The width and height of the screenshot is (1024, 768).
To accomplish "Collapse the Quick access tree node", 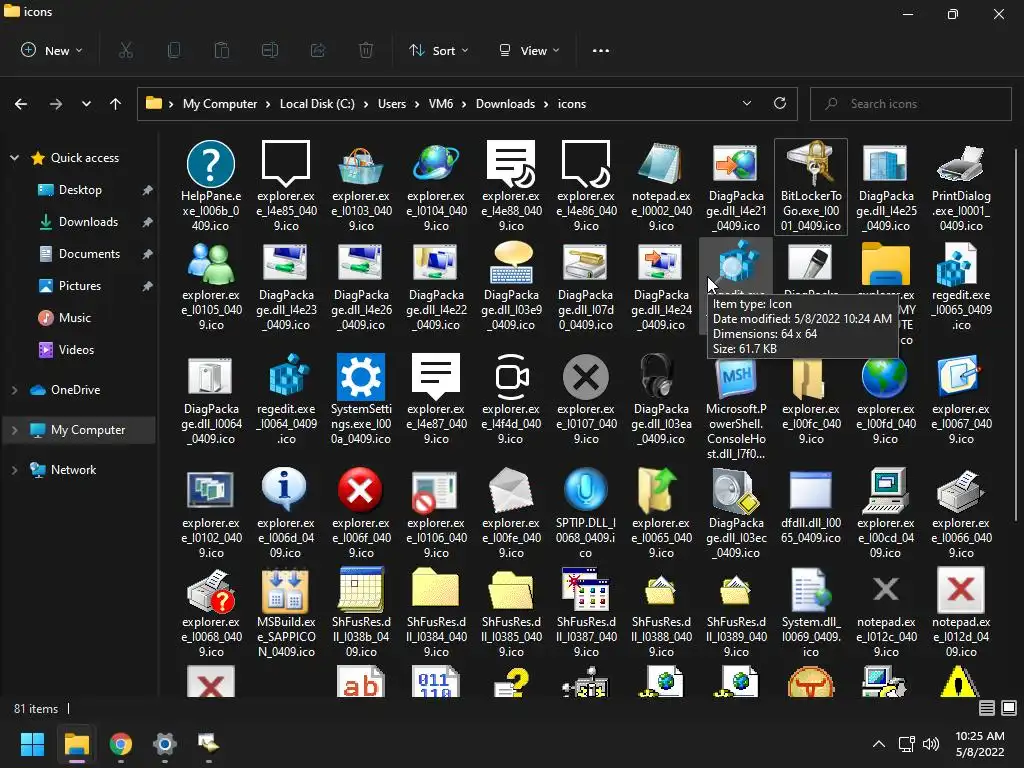I will pyautogui.click(x=14, y=157).
